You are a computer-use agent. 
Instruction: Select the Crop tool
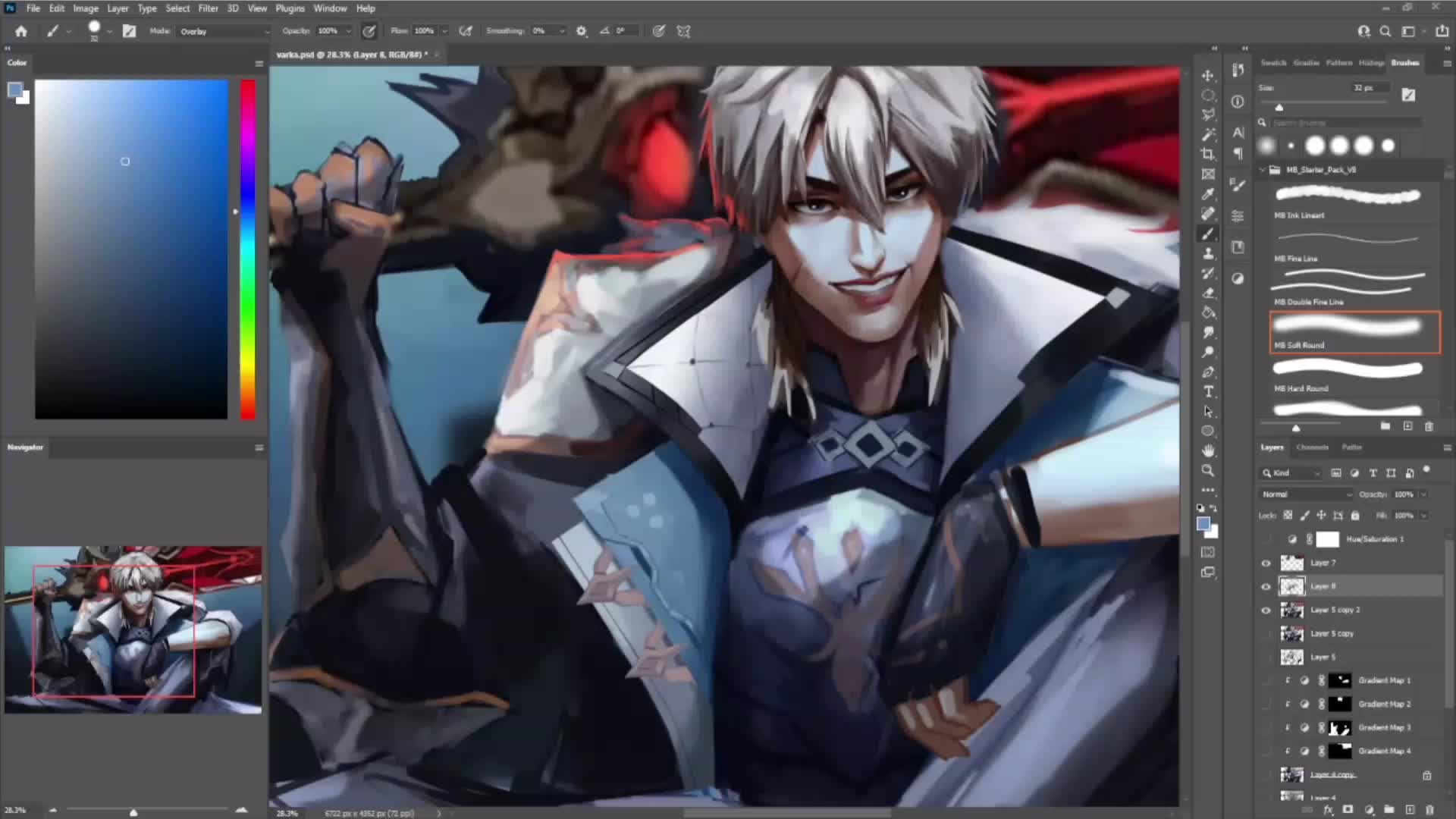coord(1208,155)
